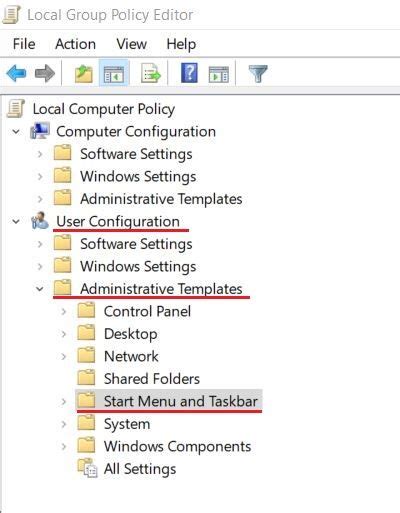Click the Up one level folder icon
The image size is (400, 513).
(x=83, y=73)
